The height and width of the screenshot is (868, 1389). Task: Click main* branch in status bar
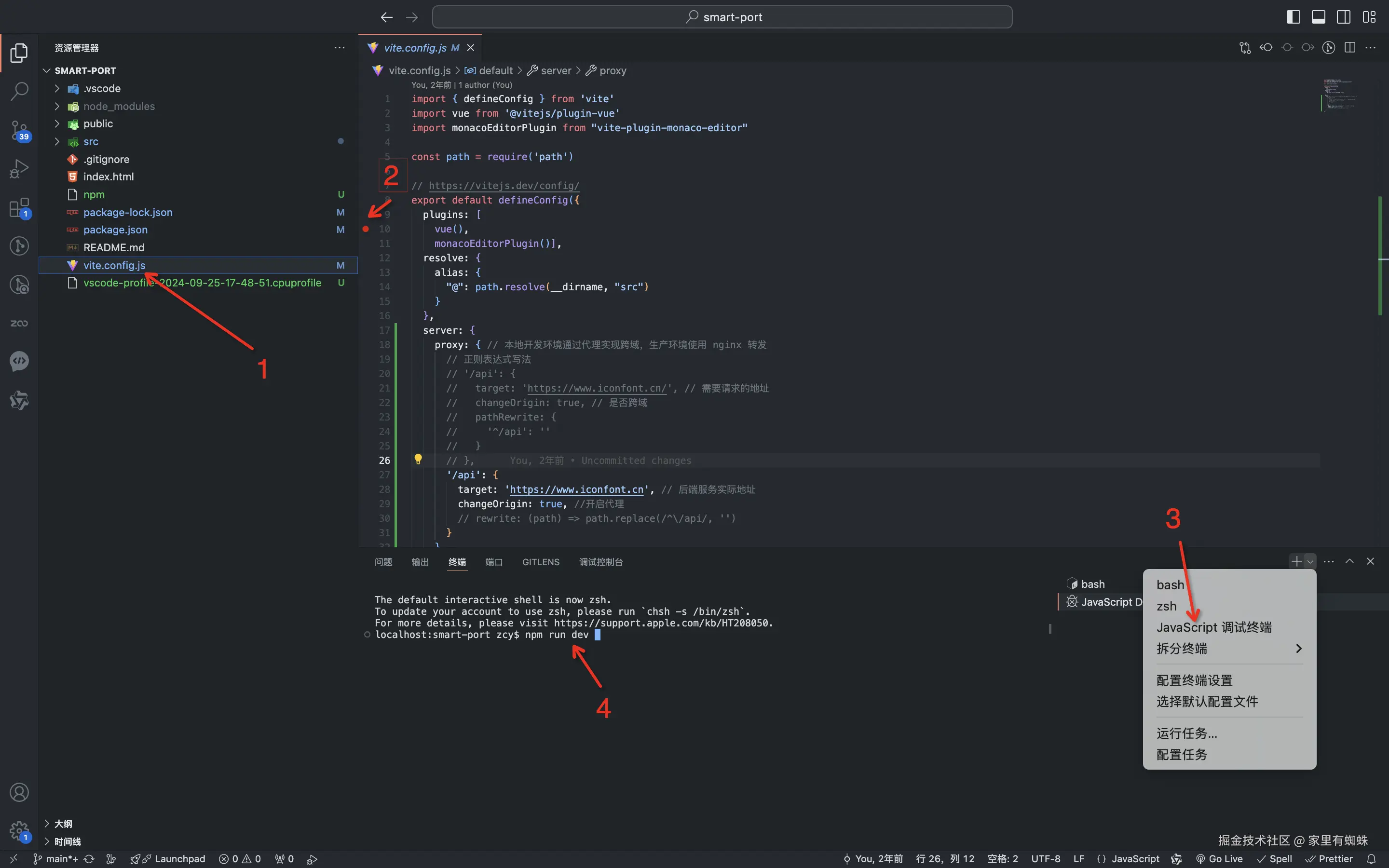click(x=56, y=859)
